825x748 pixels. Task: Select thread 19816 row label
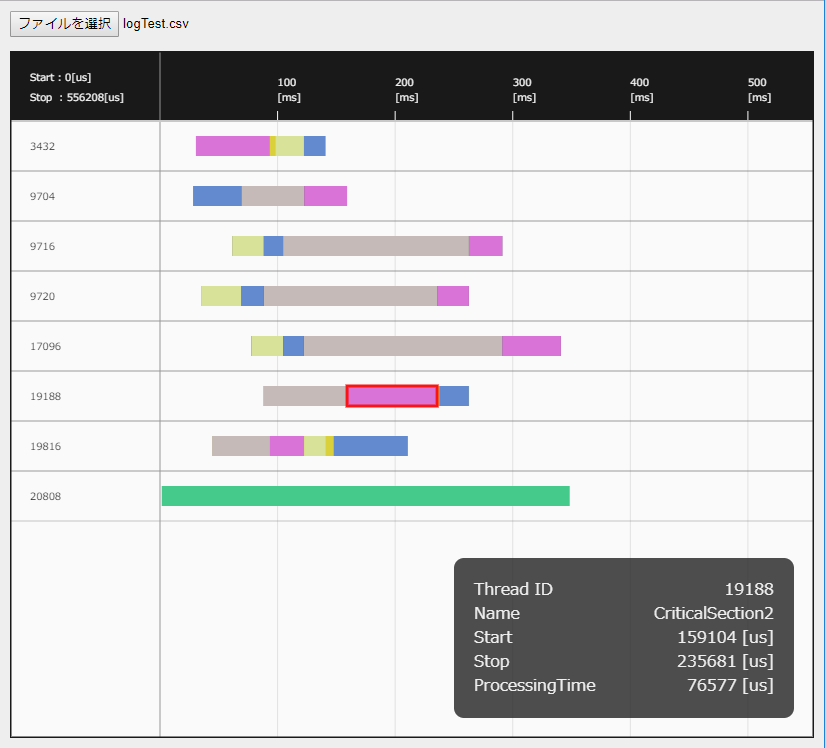[45, 446]
